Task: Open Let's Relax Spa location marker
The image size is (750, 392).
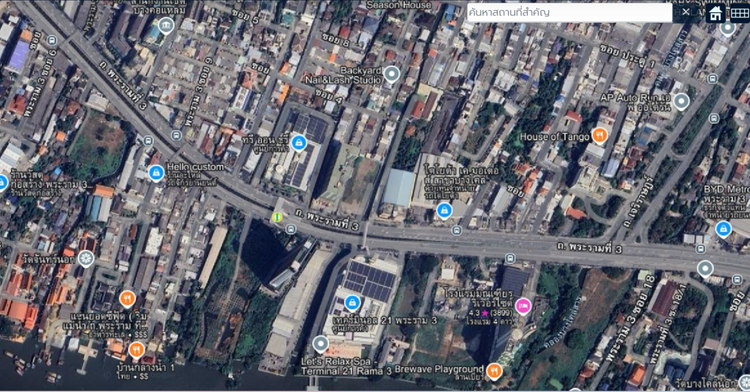Action: [x=320, y=344]
